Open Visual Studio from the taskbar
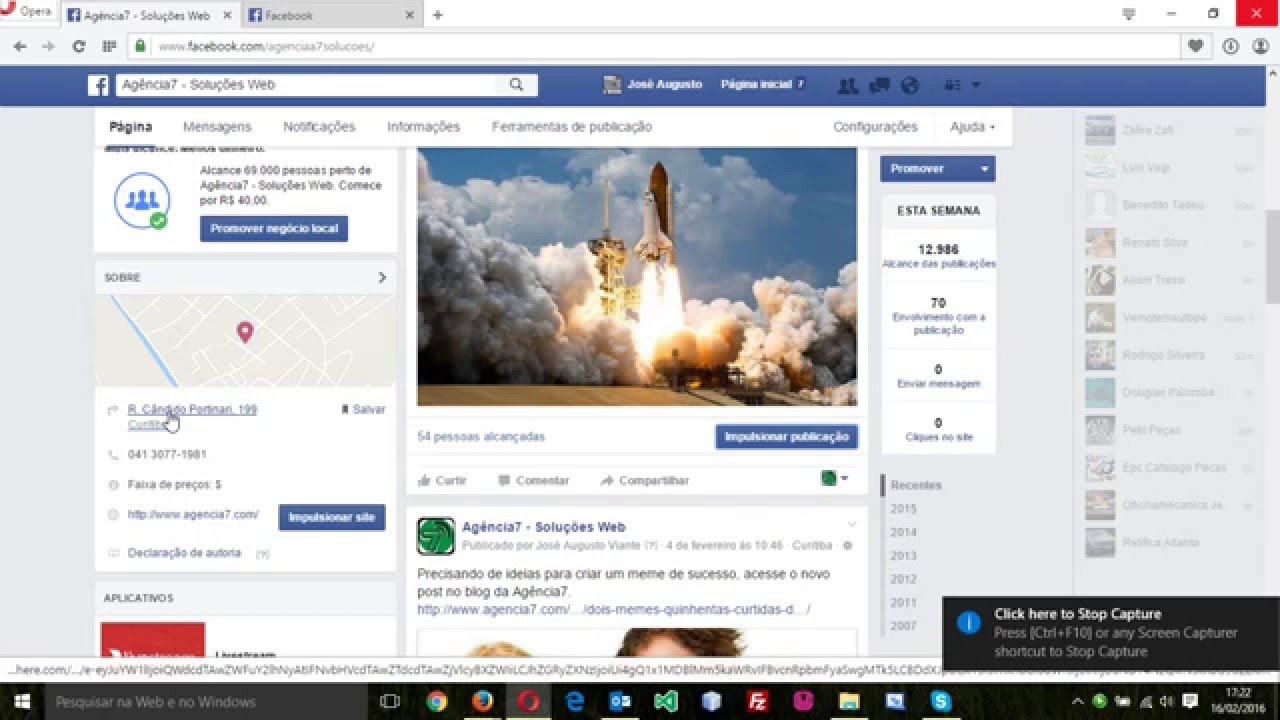 click(x=666, y=702)
